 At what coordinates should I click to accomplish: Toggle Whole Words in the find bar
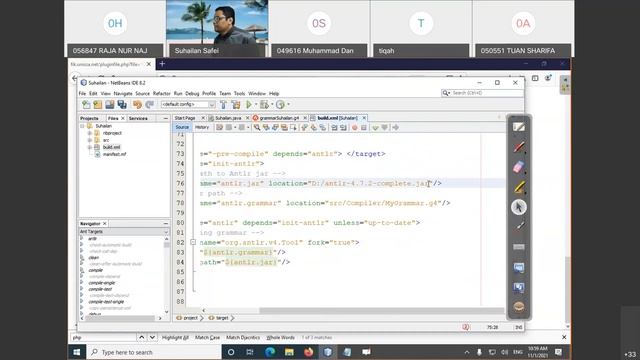tap(280, 338)
